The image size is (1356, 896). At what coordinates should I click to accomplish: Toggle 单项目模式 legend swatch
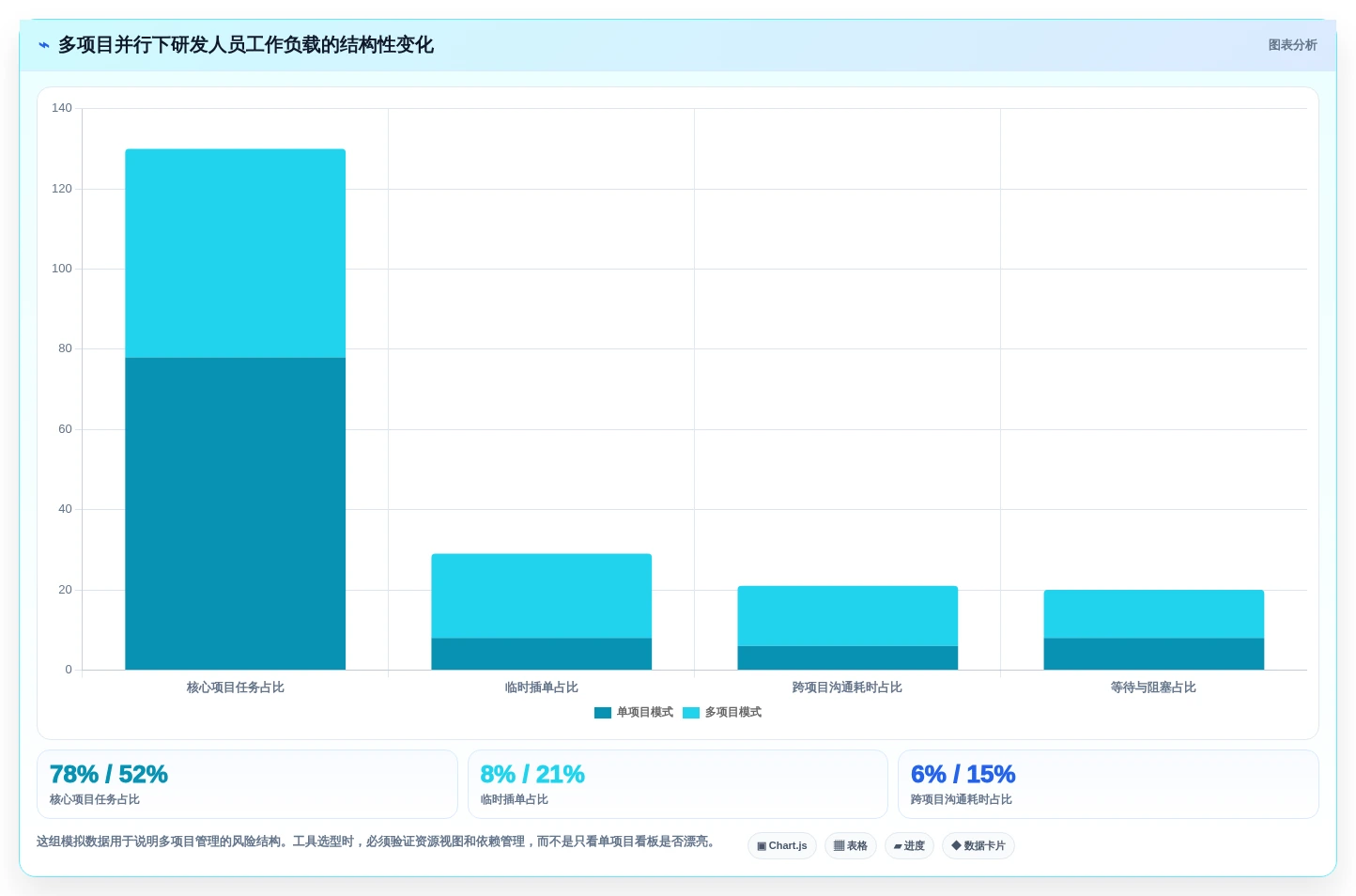click(603, 713)
